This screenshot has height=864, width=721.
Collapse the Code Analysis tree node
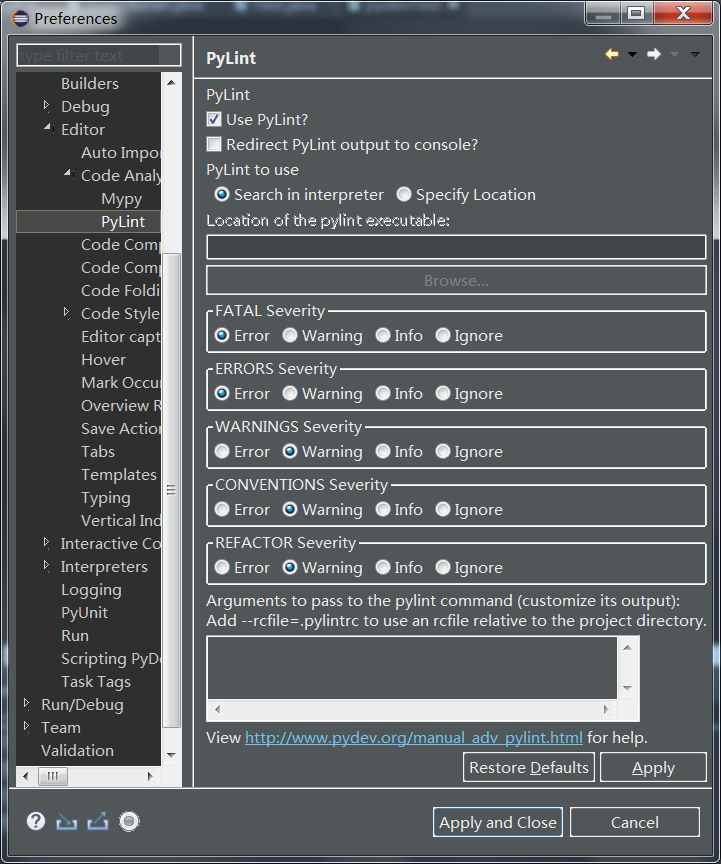(x=68, y=174)
